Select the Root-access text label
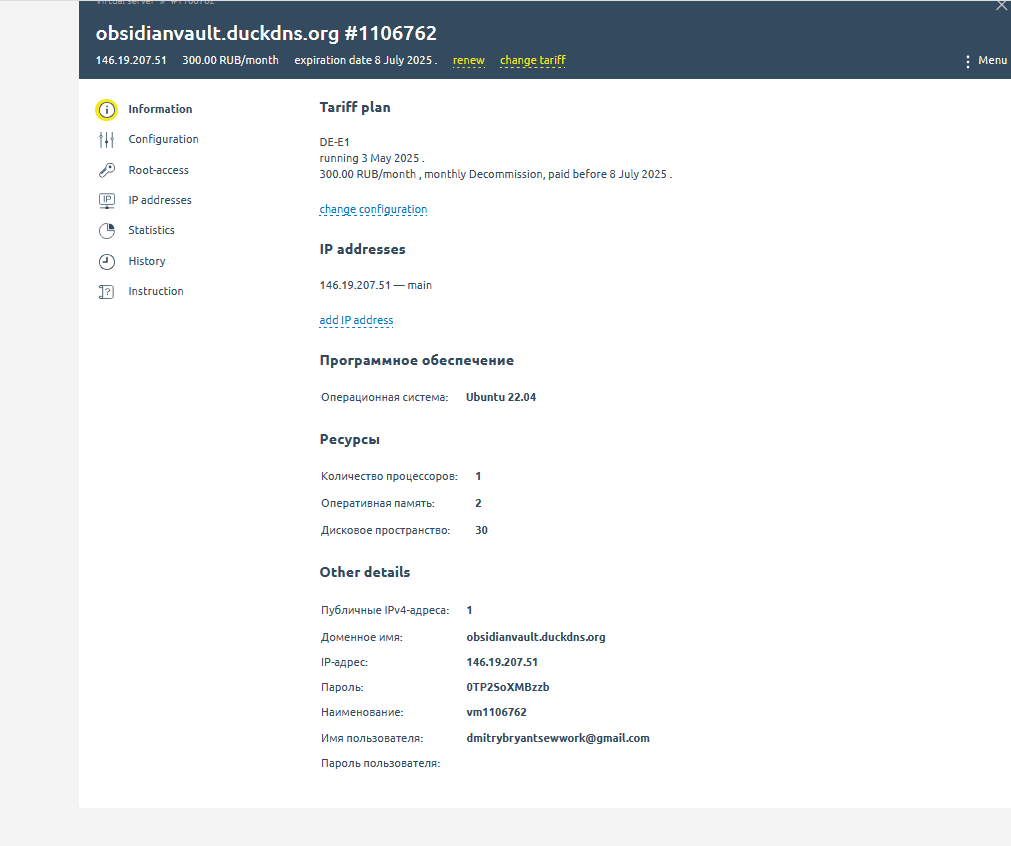This screenshot has width=1011, height=846. click(x=158, y=171)
